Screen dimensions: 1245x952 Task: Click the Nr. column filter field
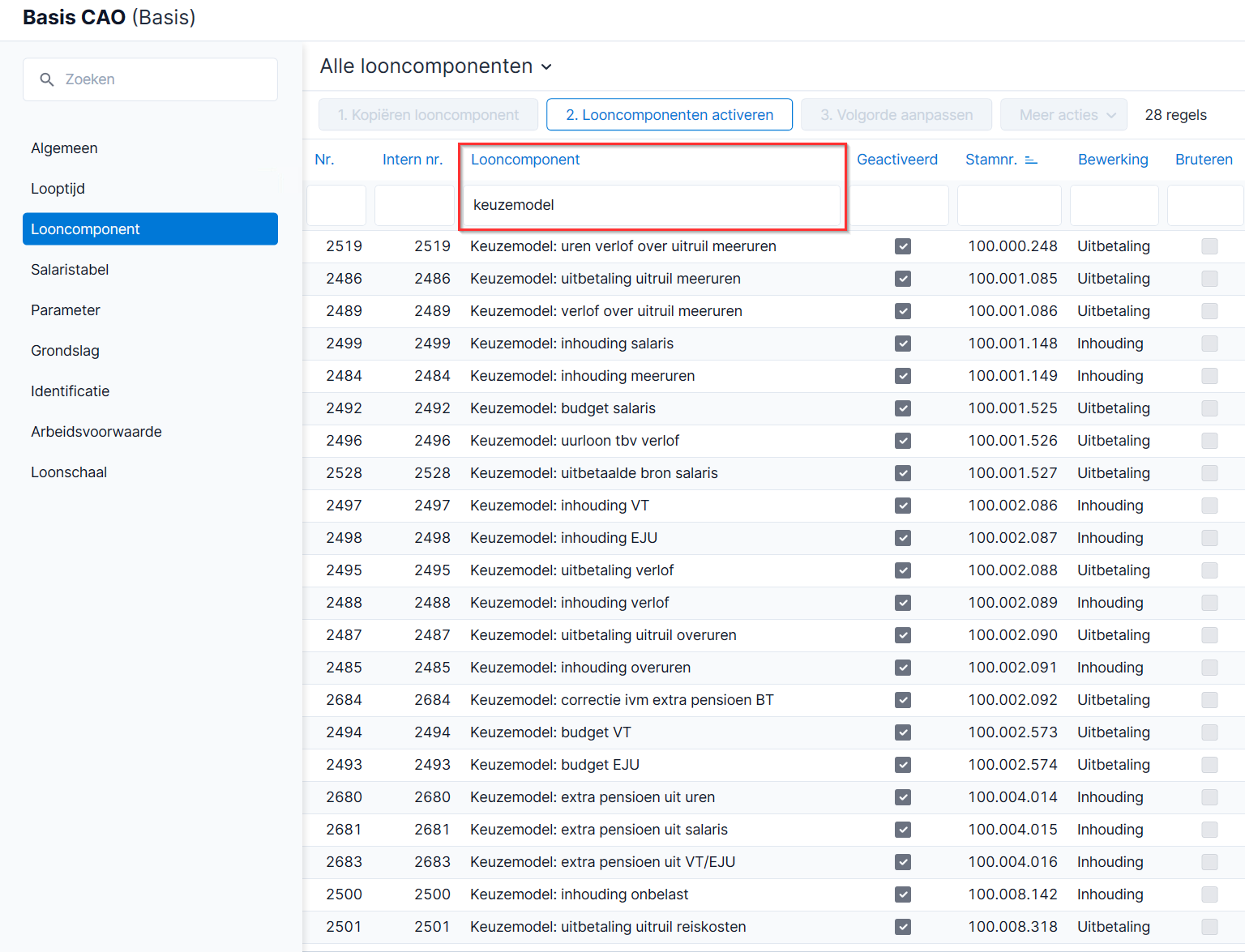tap(336, 205)
